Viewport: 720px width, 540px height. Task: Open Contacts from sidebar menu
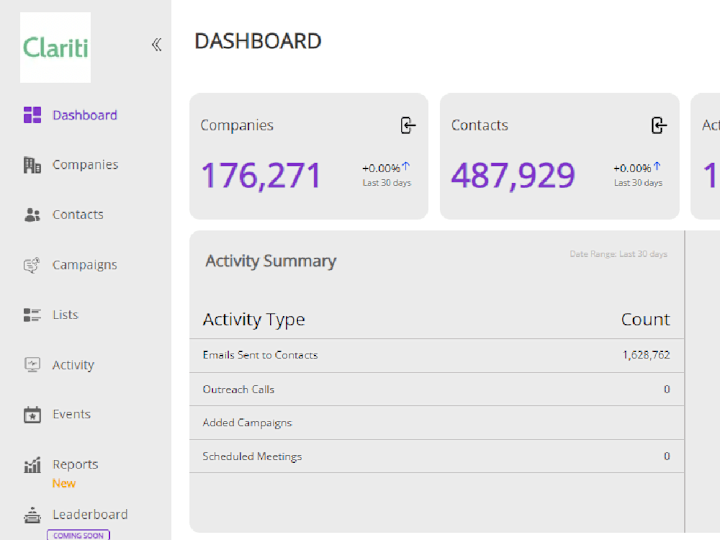[x=78, y=214]
